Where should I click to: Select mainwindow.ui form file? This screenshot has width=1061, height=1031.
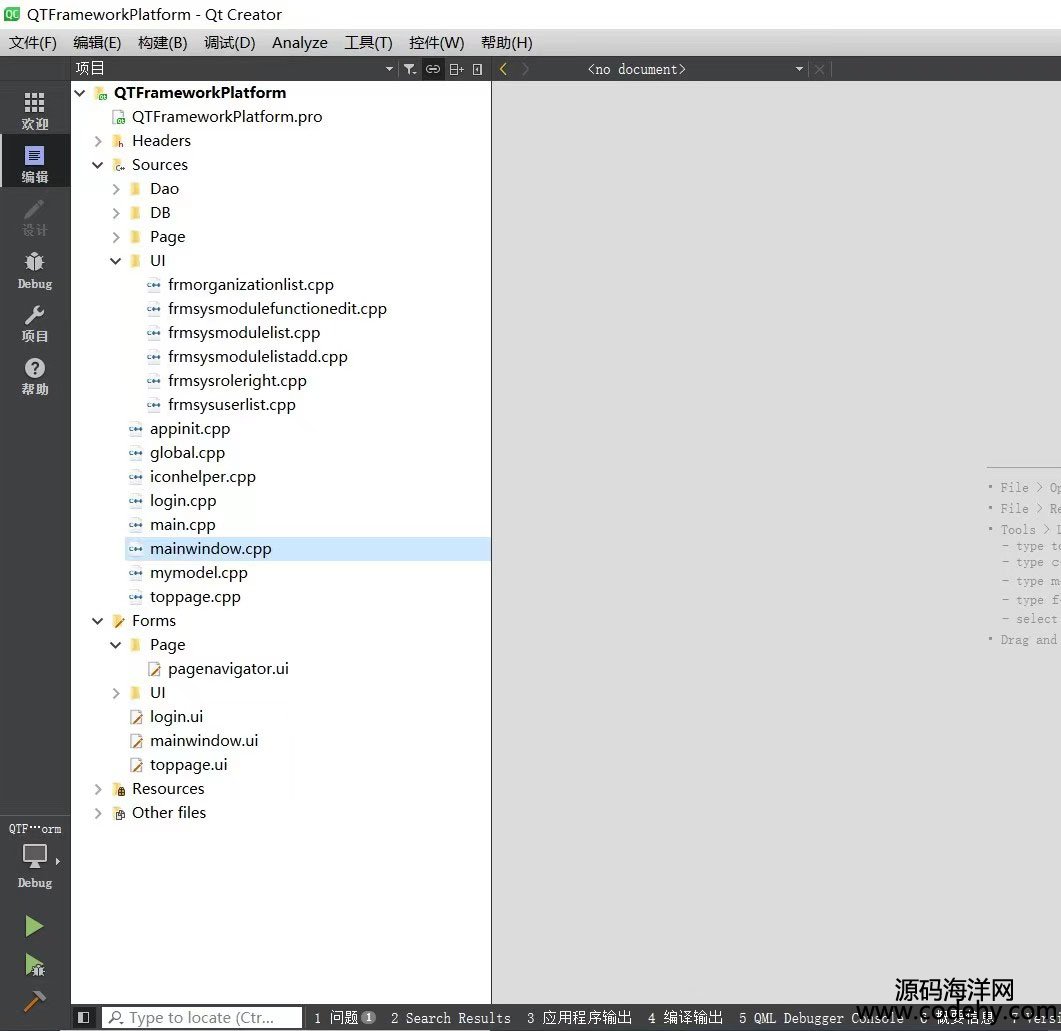coord(204,741)
